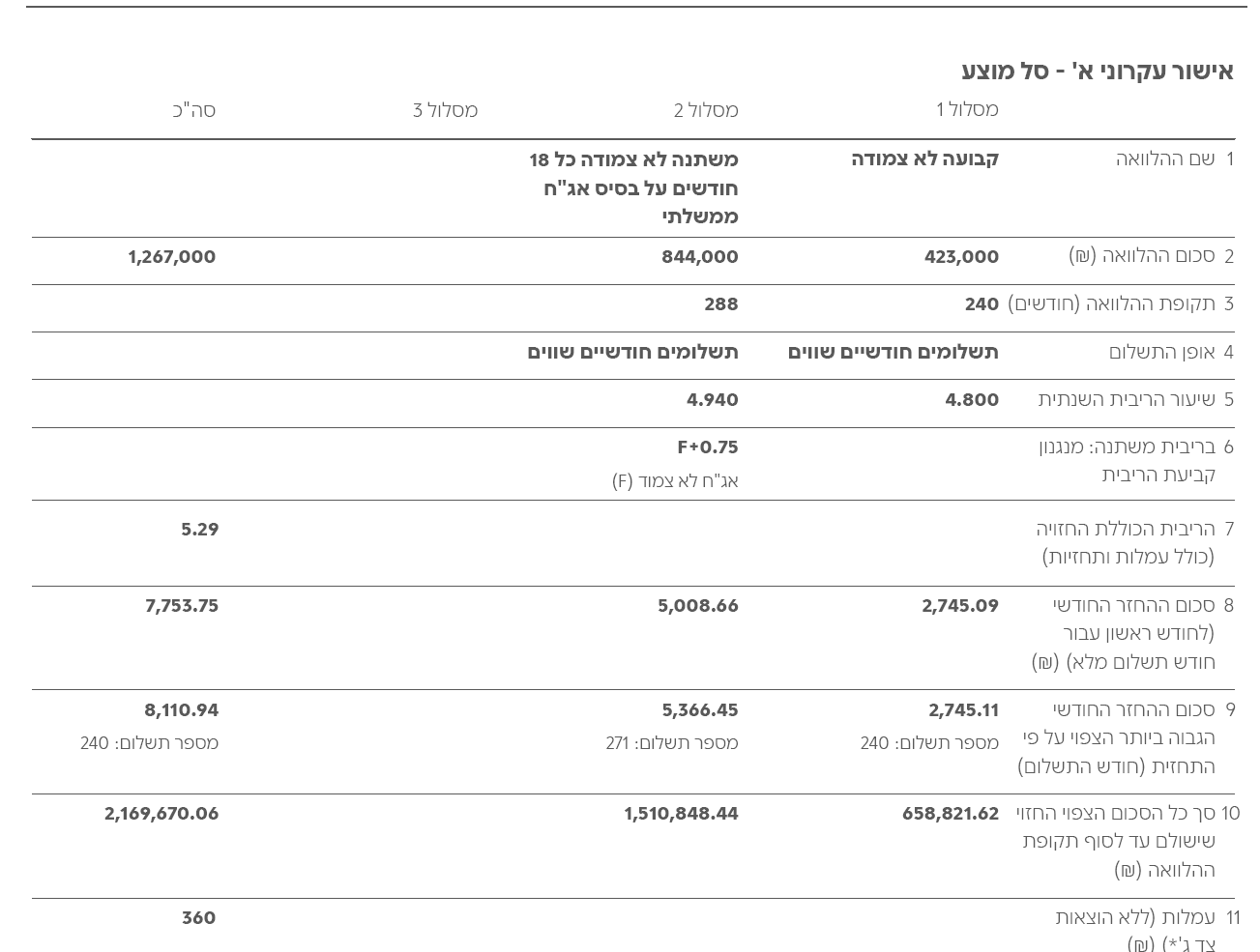The image size is (1260, 952).
Task: Click the 423,000 loan amount value
Action: pos(961,257)
